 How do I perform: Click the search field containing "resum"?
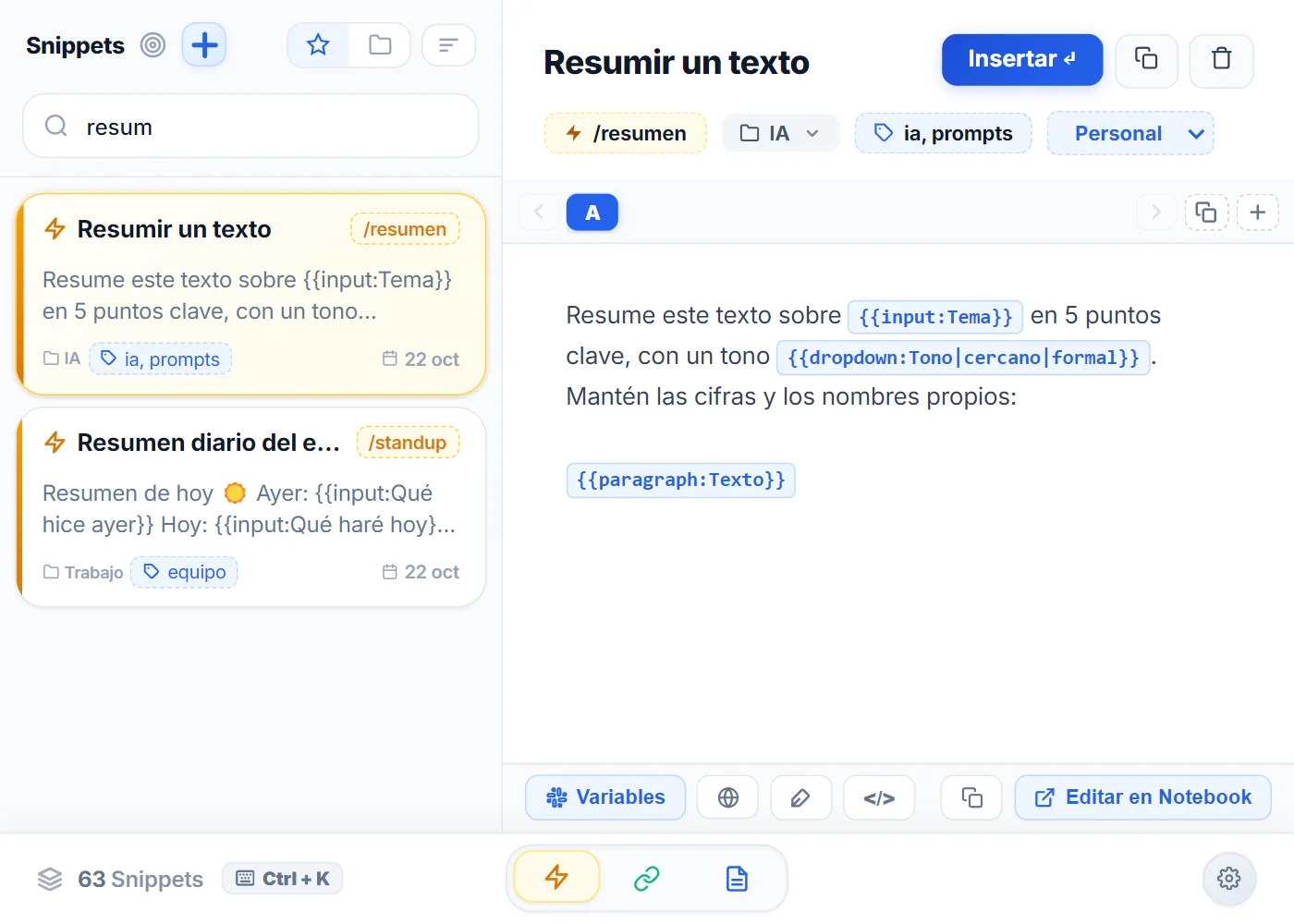(250, 127)
